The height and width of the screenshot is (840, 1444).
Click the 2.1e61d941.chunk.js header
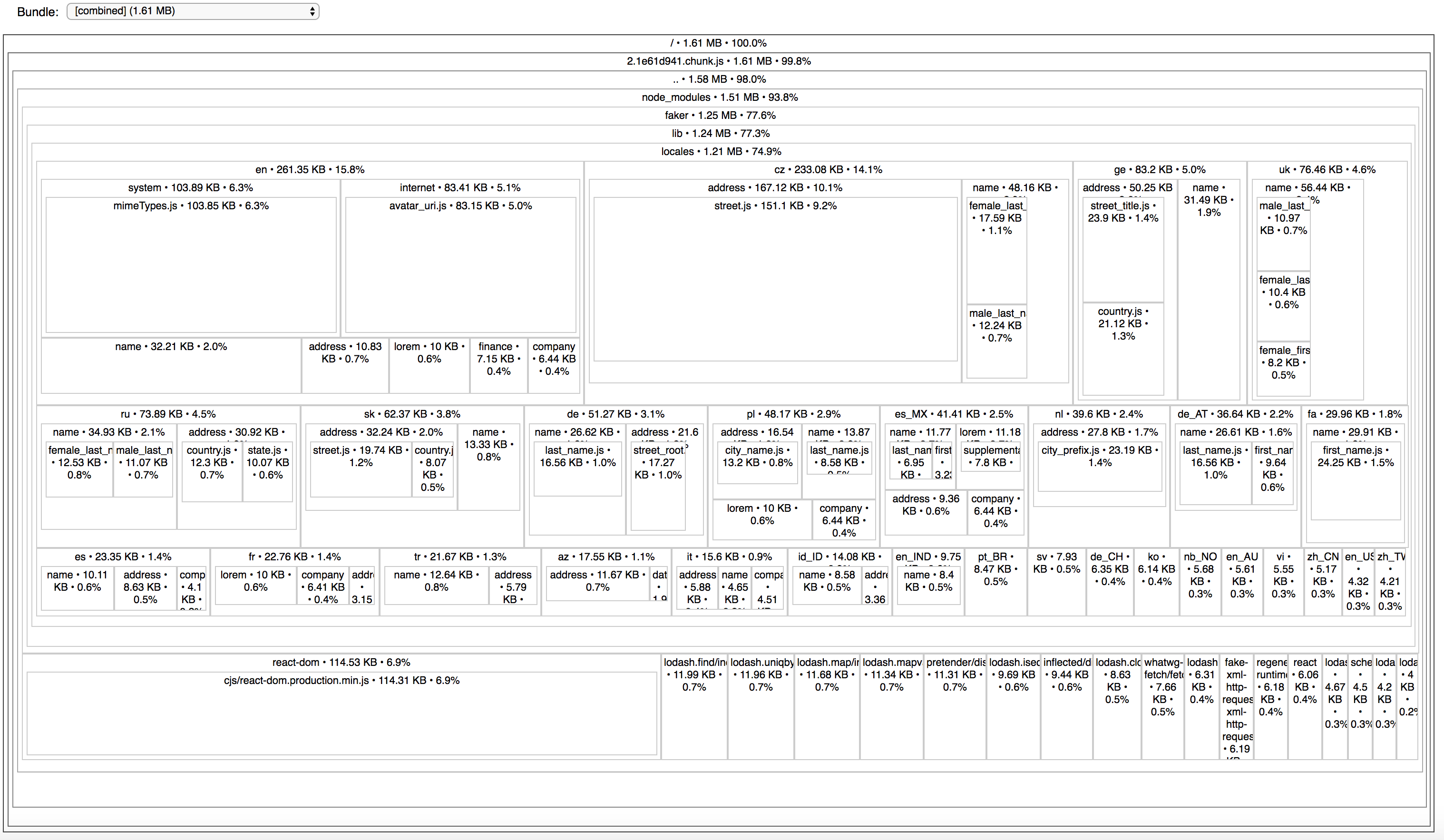[x=718, y=61]
